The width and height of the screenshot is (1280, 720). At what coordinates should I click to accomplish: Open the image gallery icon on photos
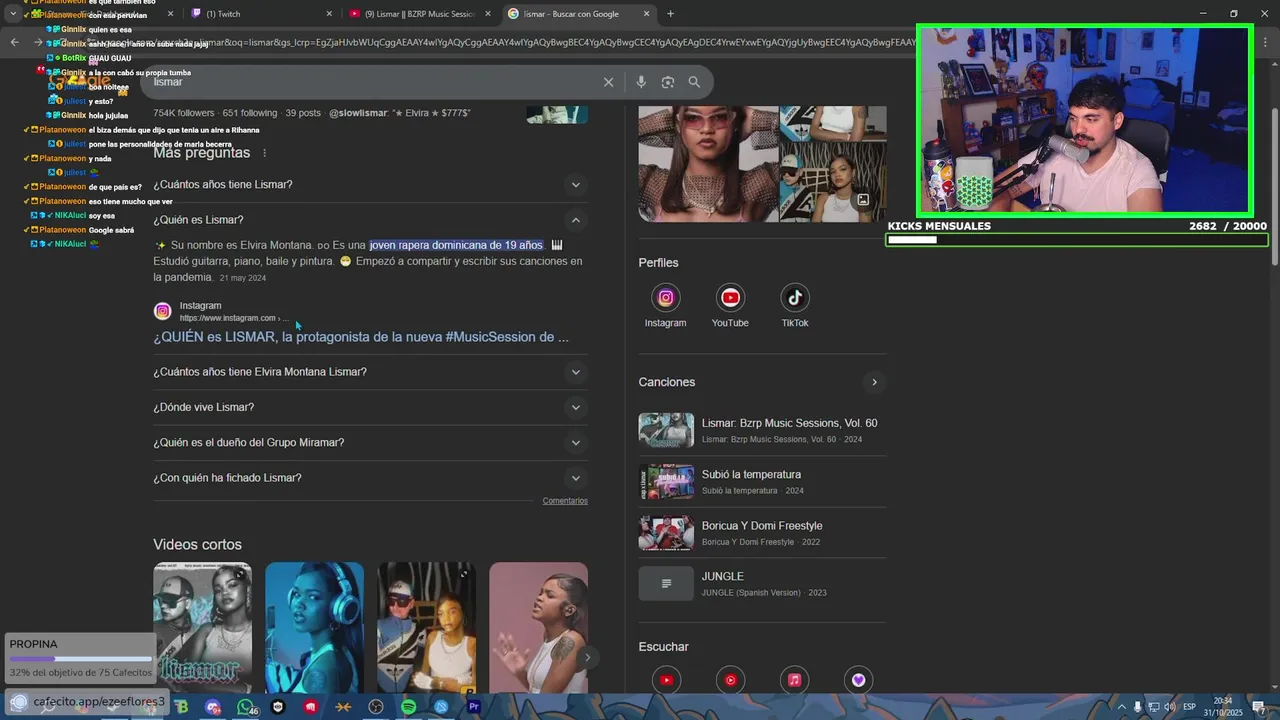pyautogui.click(x=863, y=200)
